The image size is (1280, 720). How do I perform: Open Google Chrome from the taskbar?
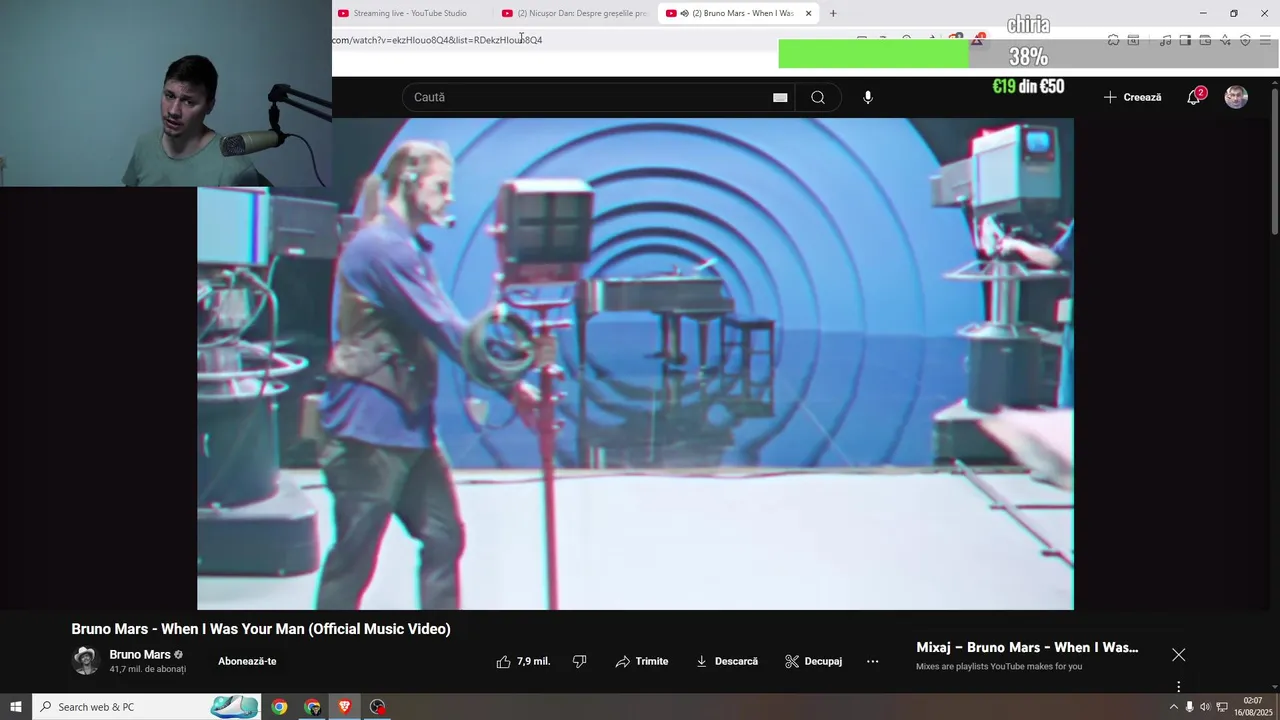(279, 706)
